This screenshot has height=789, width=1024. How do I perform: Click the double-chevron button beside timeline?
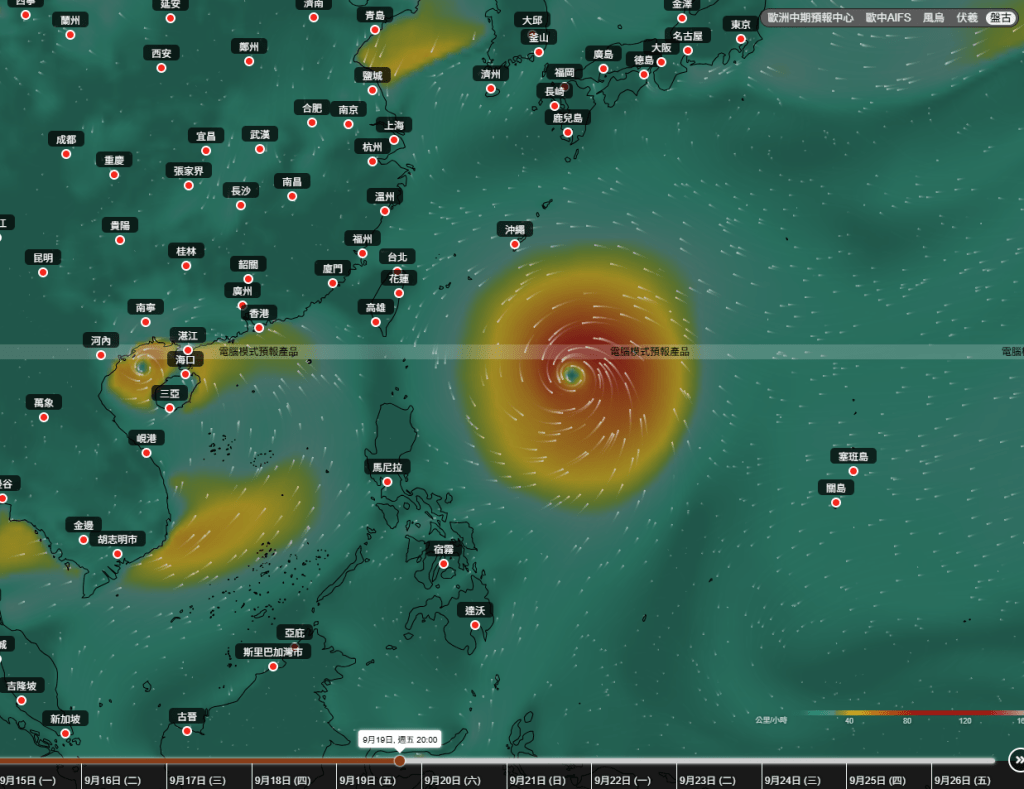pyautogui.click(x=1017, y=760)
